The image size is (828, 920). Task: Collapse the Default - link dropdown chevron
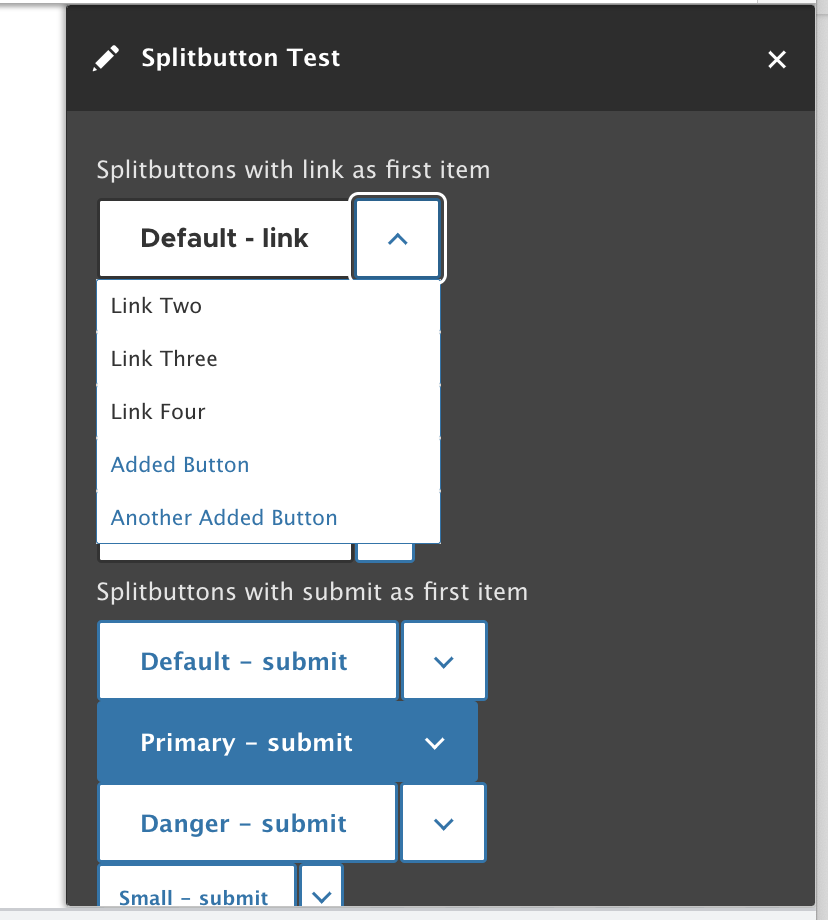click(x=397, y=239)
